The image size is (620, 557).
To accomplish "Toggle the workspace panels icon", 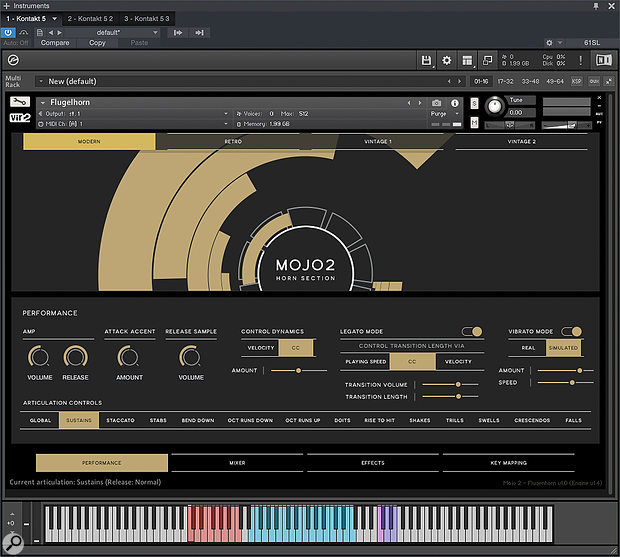I will 467,60.
